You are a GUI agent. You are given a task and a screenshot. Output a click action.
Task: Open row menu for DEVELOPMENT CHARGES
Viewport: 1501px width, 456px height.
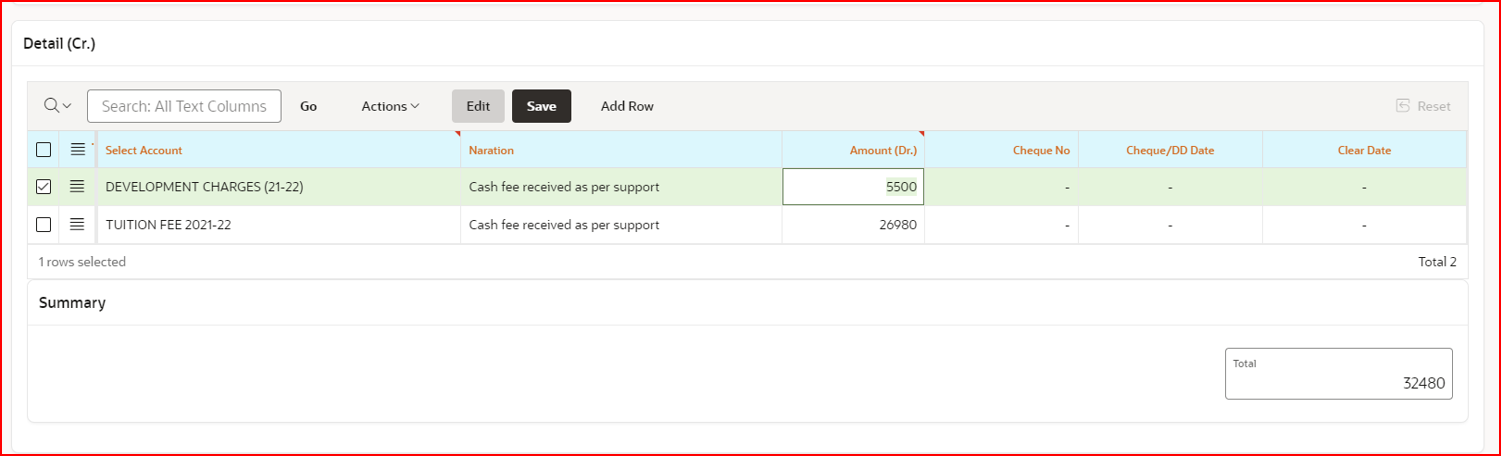(77, 186)
